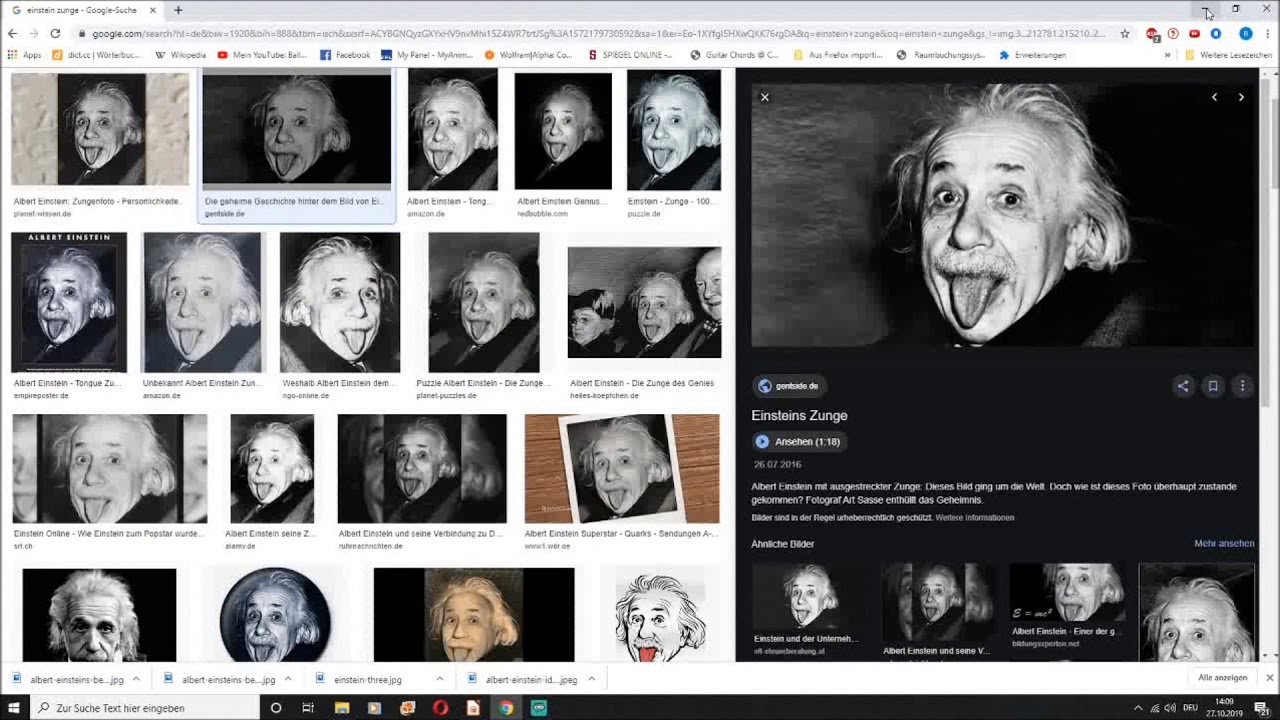Click Alle anzeigen in downloads bar
The image size is (1280, 720).
pyautogui.click(x=1223, y=678)
